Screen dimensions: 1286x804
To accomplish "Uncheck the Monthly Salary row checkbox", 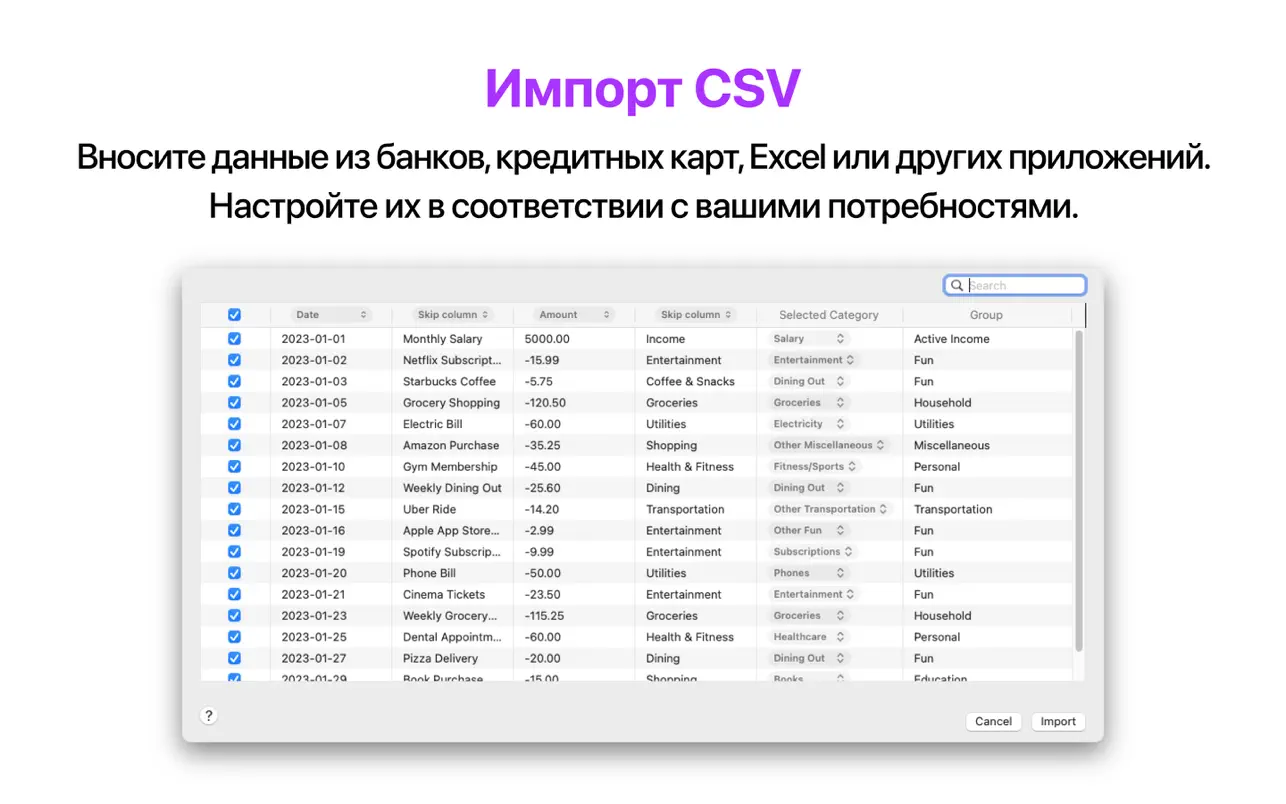I will coord(234,339).
